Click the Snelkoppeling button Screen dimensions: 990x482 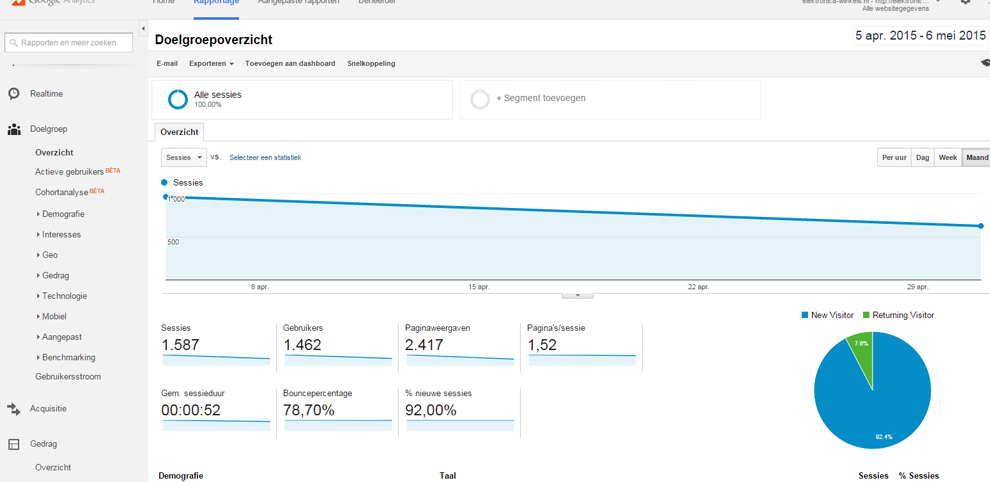point(371,64)
